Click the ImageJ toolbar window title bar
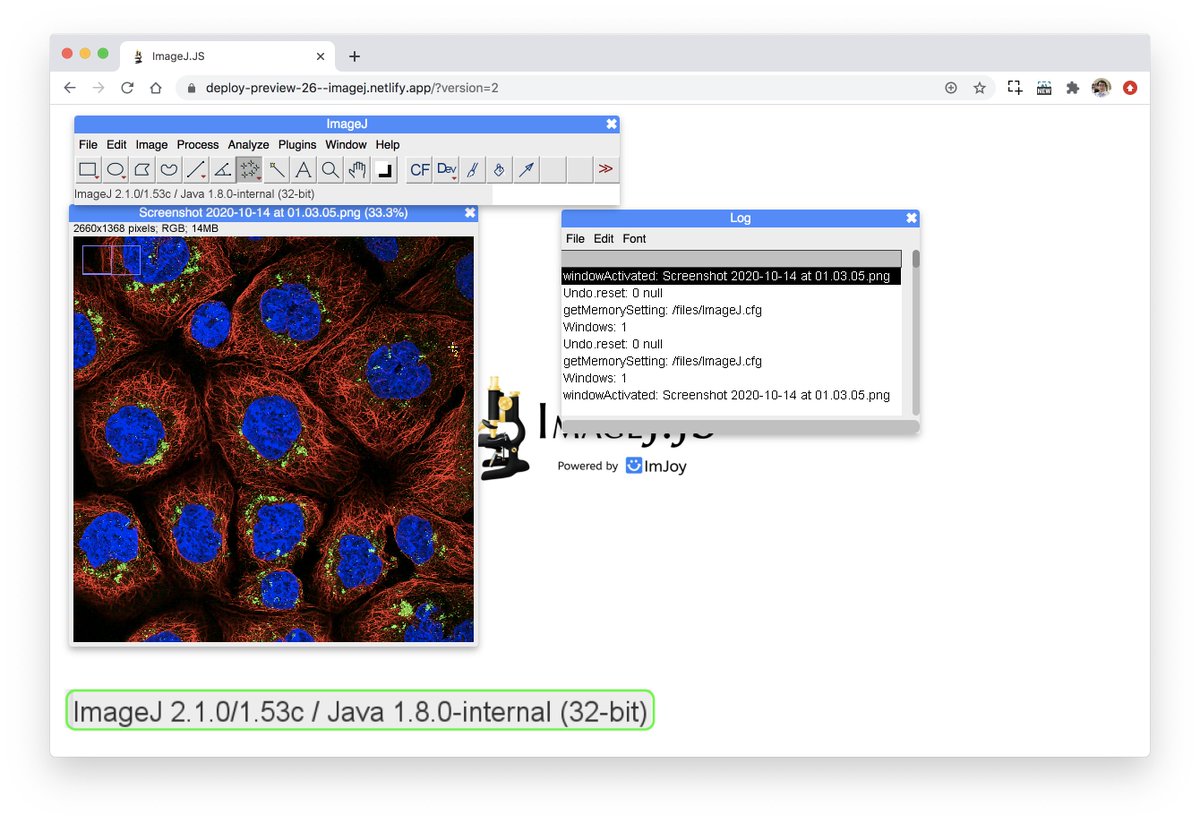 click(x=347, y=124)
